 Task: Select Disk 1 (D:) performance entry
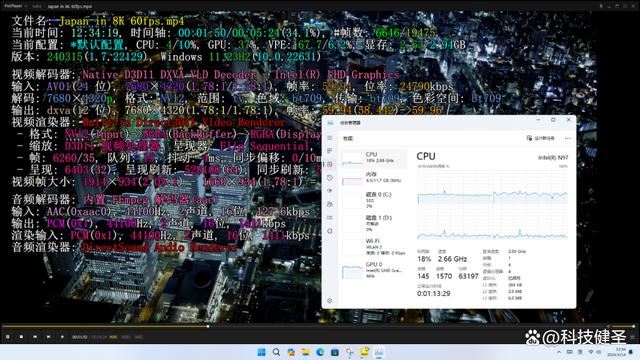point(374,223)
